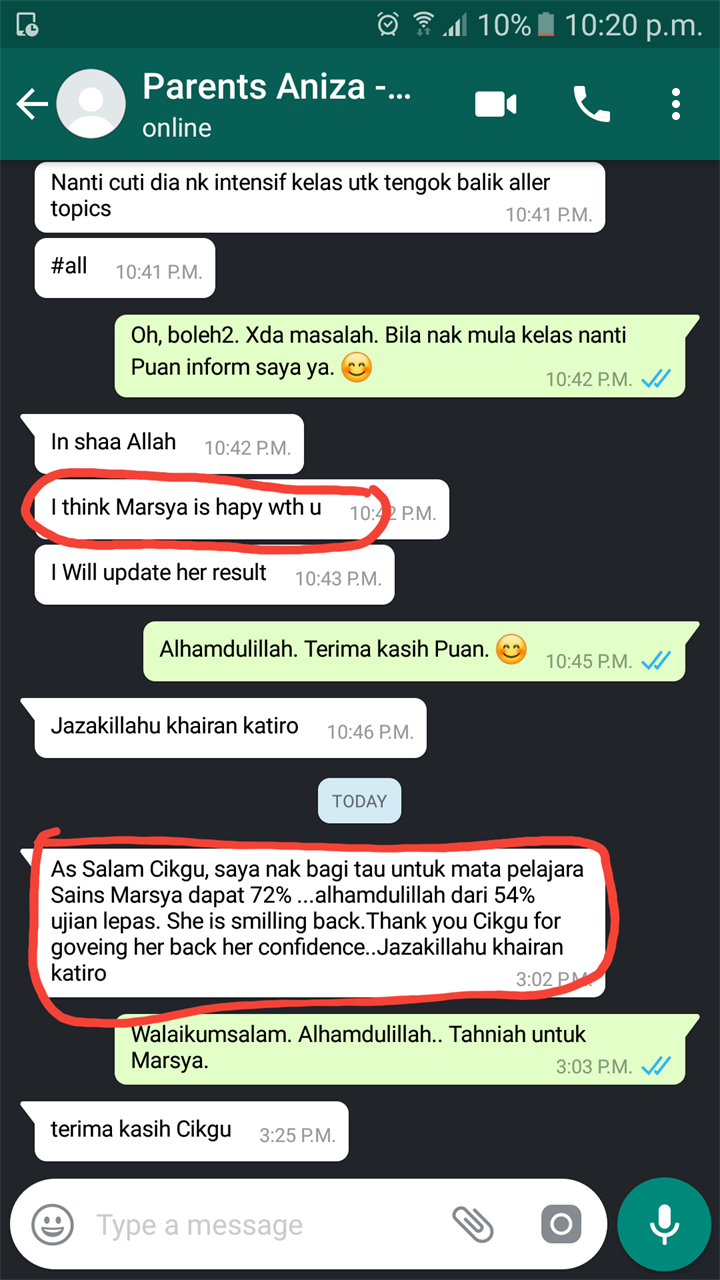The height and width of the screenshot is (1280, 720).
Task: Tap the microphone voice message button
Action: (663, 1224)
